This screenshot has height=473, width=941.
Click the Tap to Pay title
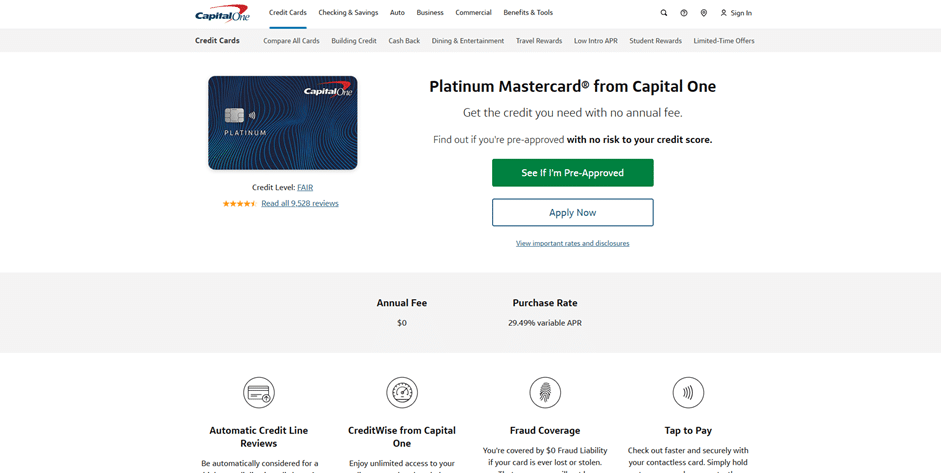(x=688, y=430)
